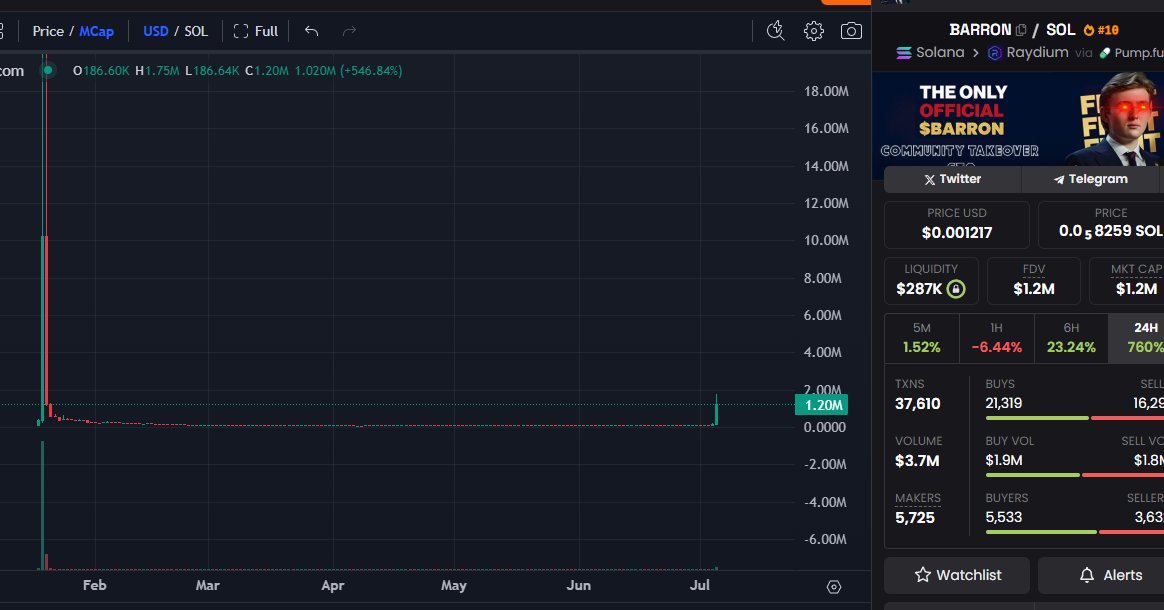Click the Feb label on time axis
Viewport: 1164px width, 610px height.
pos(94,586)
